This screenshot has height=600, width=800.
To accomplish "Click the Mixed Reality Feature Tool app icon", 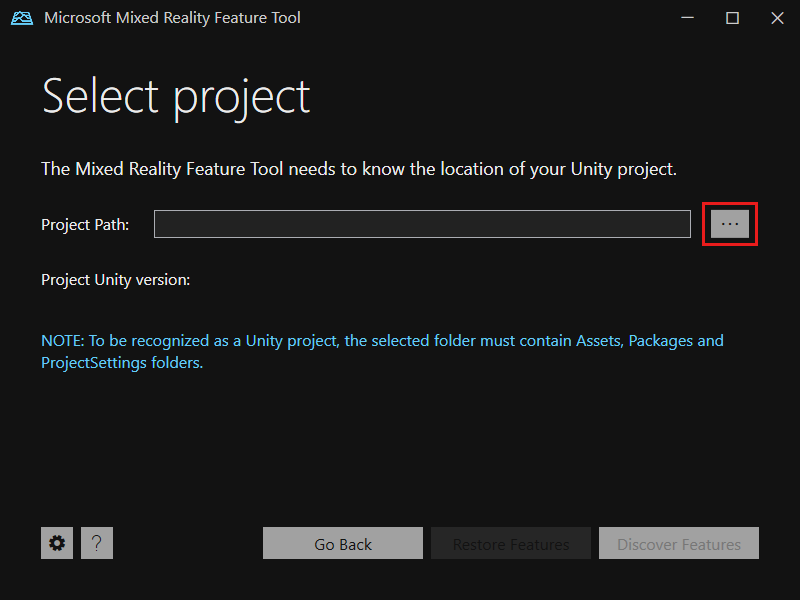I will [x=22, y=18].
